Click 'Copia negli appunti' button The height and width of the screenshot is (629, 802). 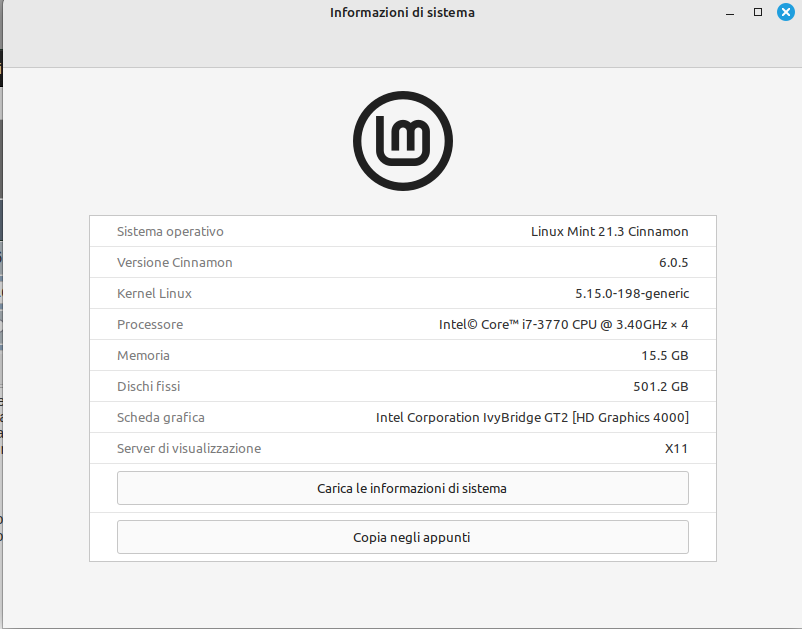point(403,537)
